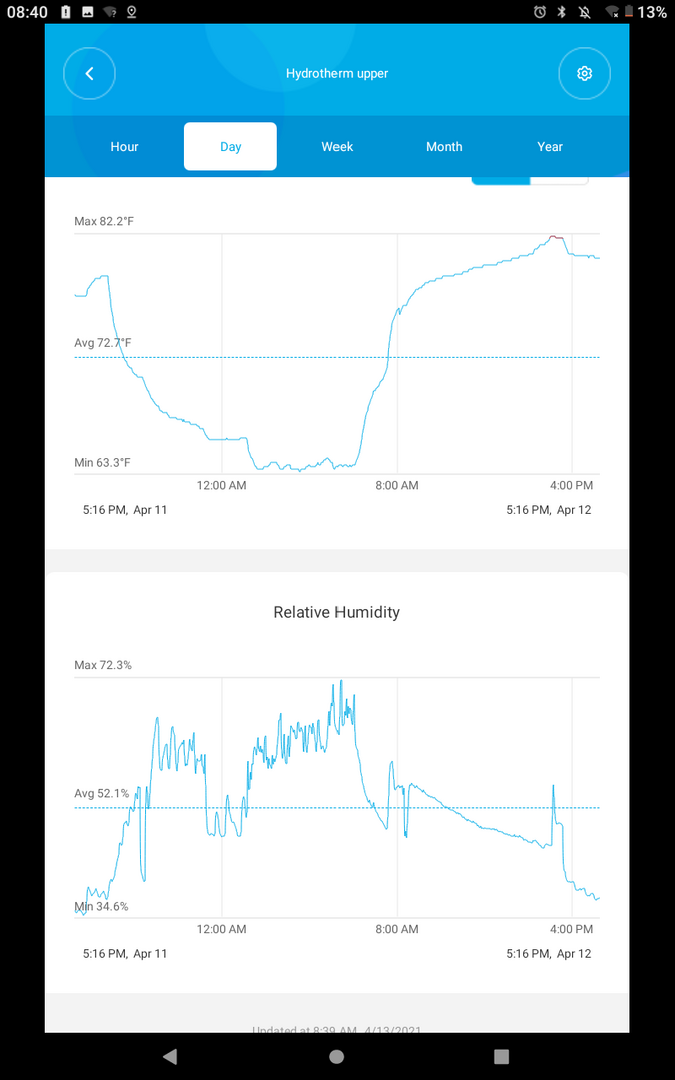Image resolution: width=675 pixels, height=1080 pixels.
Task: Tap the Avg 72.7°F temperature line label
Action: point(103,343)
